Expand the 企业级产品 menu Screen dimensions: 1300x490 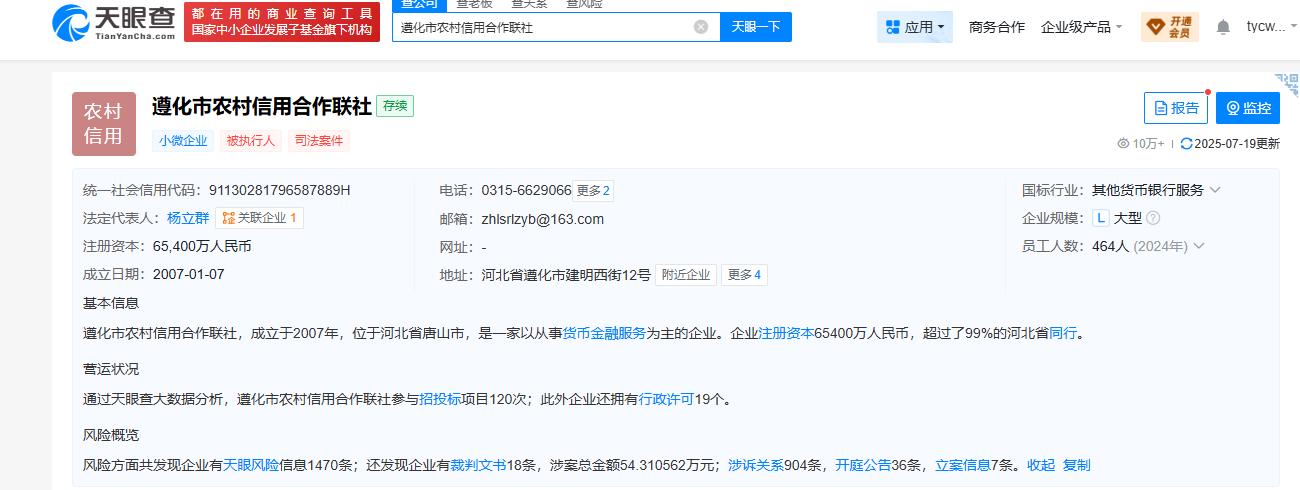tap(1081, 27)
